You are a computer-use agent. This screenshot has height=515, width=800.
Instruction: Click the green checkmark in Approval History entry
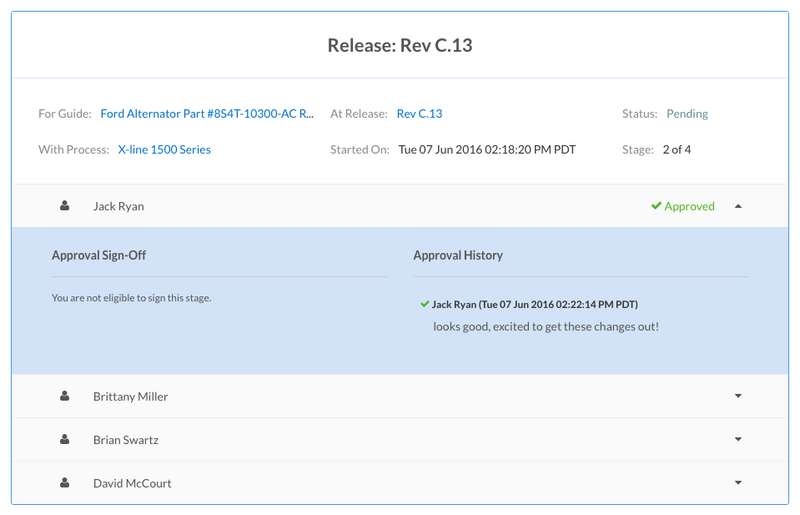pyautogui.click(x=425, y=304)
